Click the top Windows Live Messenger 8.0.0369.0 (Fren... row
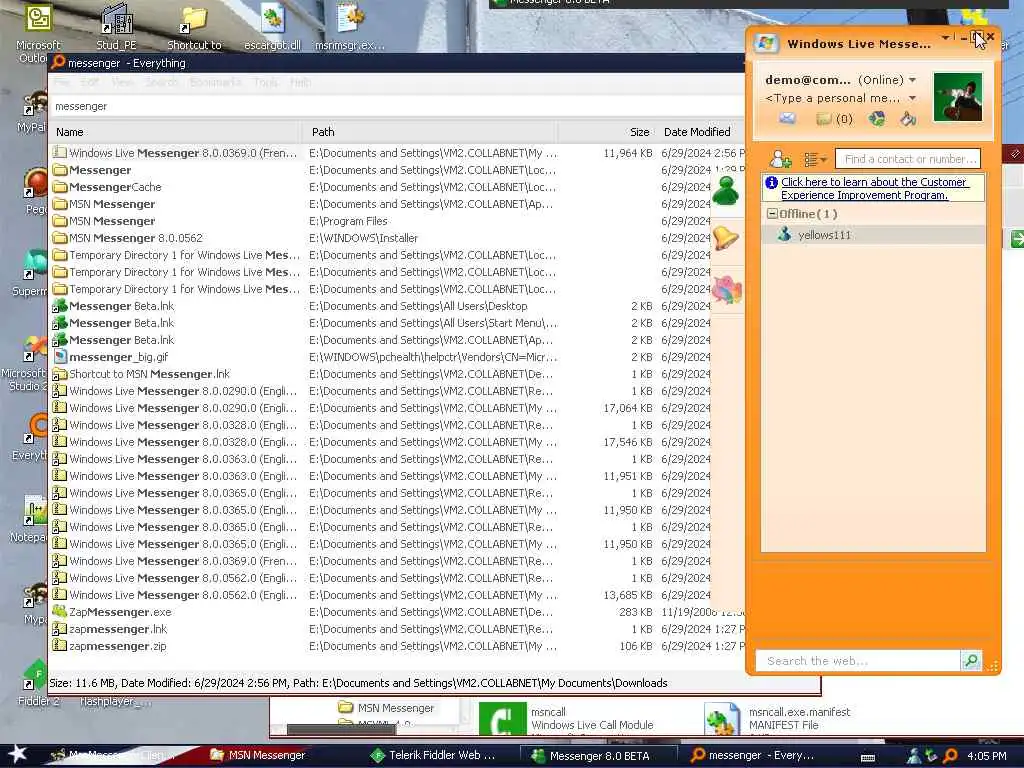Viewport: 1024px width, 768px height. pos(396,153)
